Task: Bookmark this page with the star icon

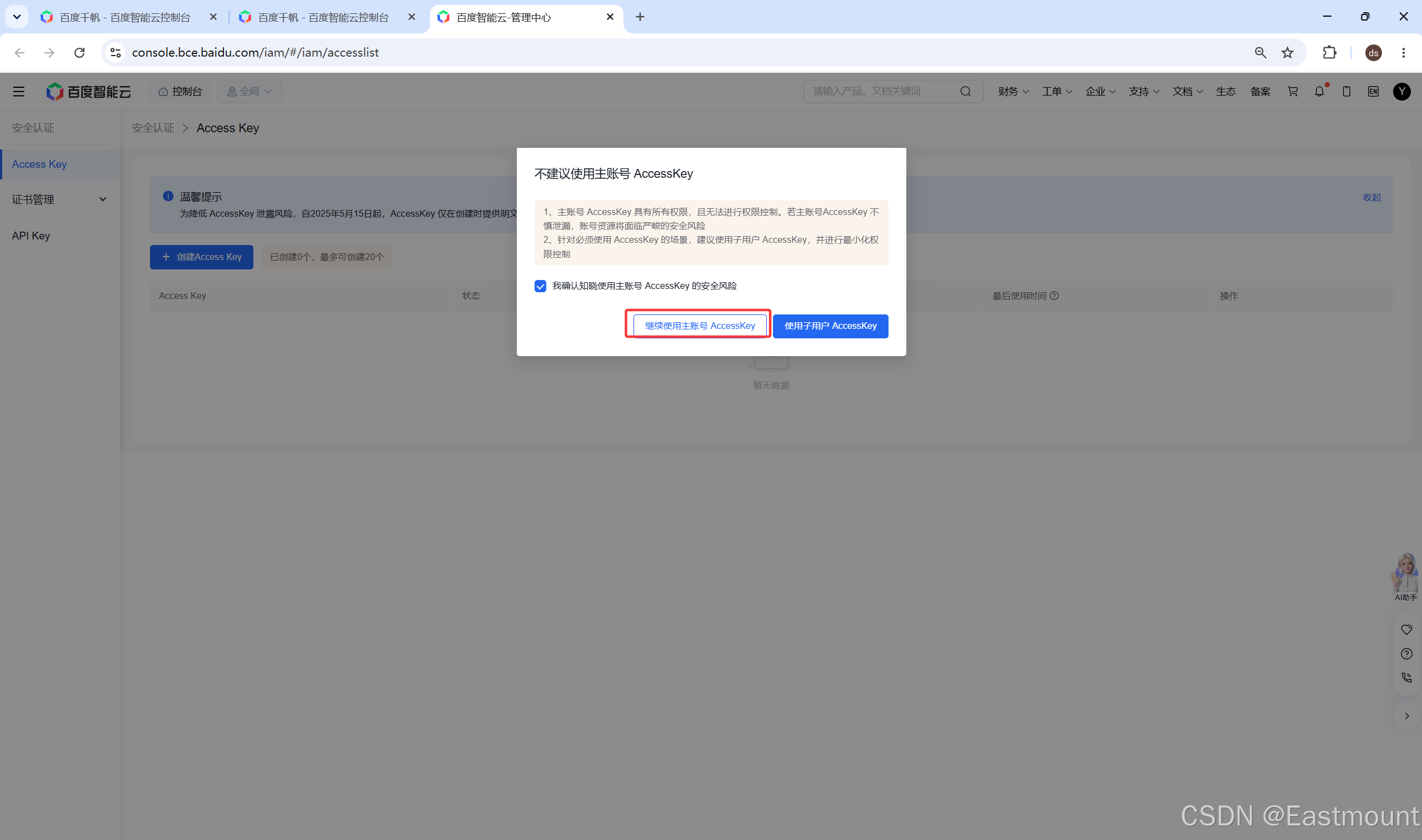Action: pos(1288,52)
